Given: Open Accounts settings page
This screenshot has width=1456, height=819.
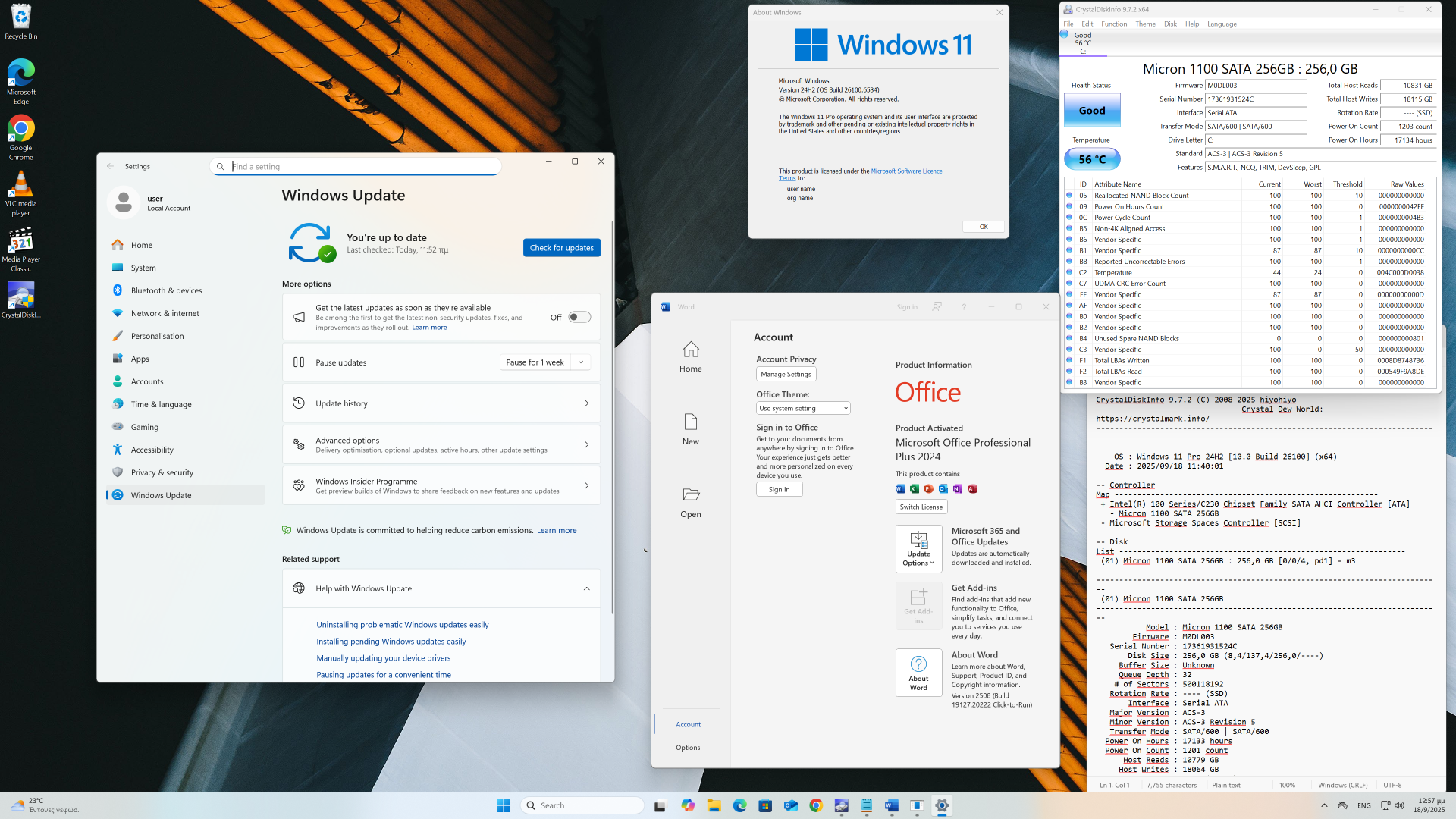Looking at the screenshot, I should (x=185, y=381).
